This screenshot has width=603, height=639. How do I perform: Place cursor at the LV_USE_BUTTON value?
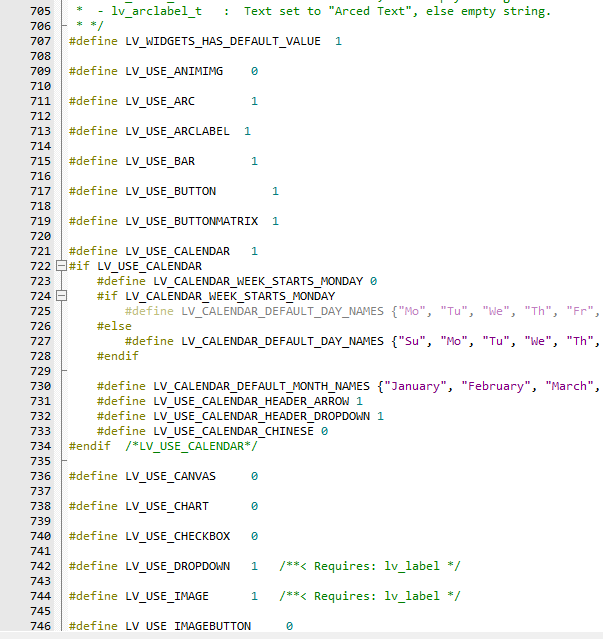tap(275, 191)
